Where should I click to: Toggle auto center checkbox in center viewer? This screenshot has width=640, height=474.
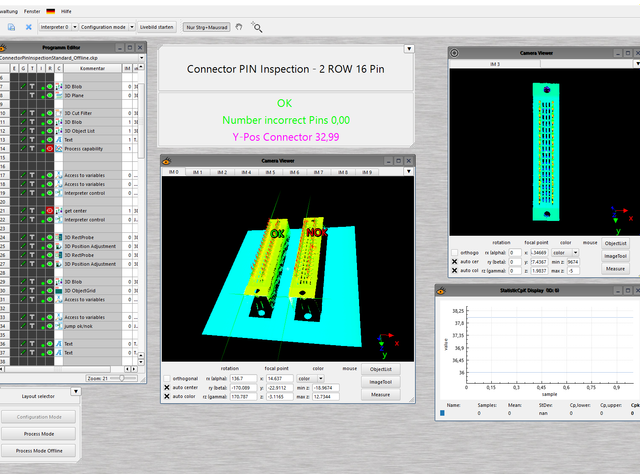click(x=167, y=387)
